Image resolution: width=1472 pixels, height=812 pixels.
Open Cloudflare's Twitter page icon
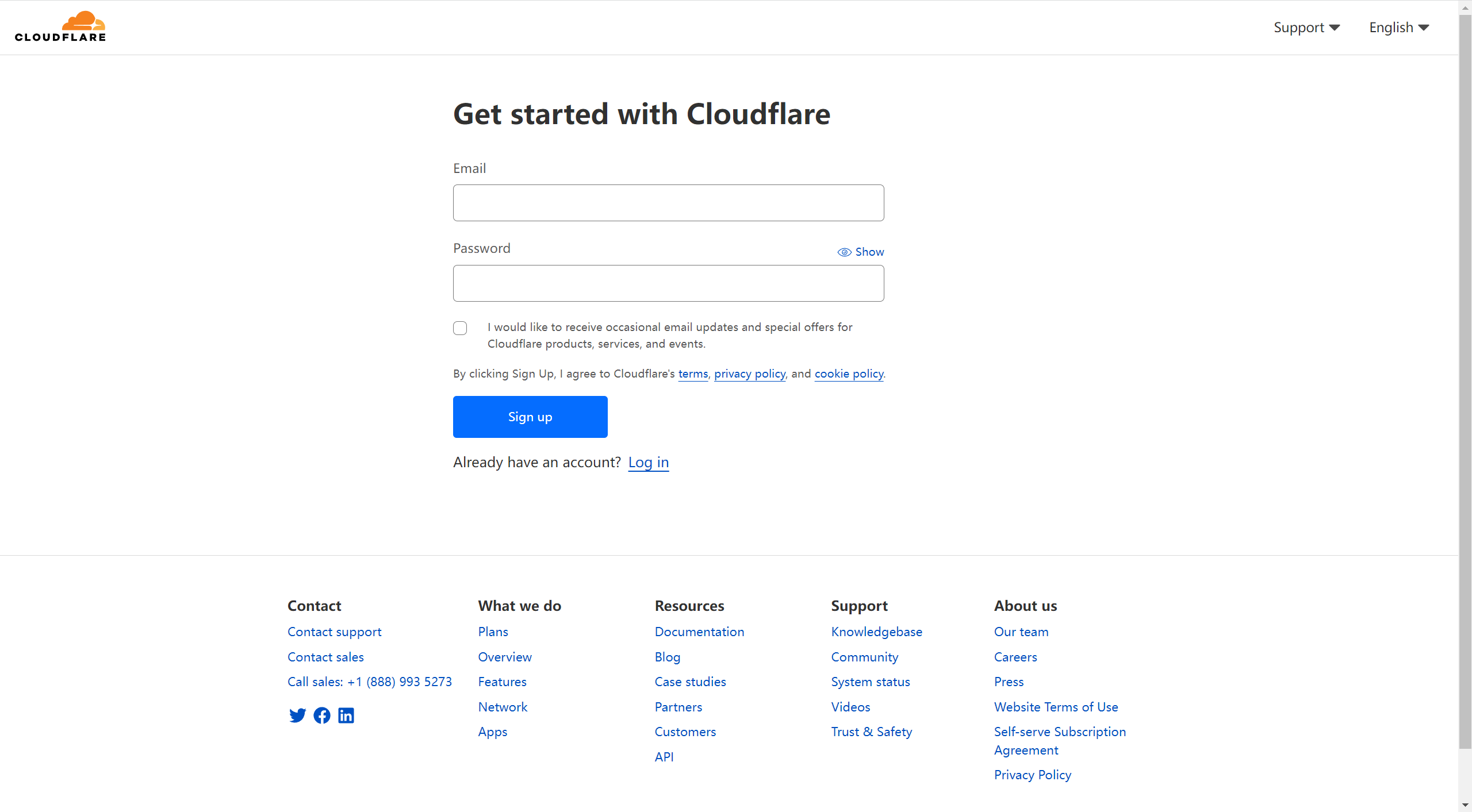point(297,715)
